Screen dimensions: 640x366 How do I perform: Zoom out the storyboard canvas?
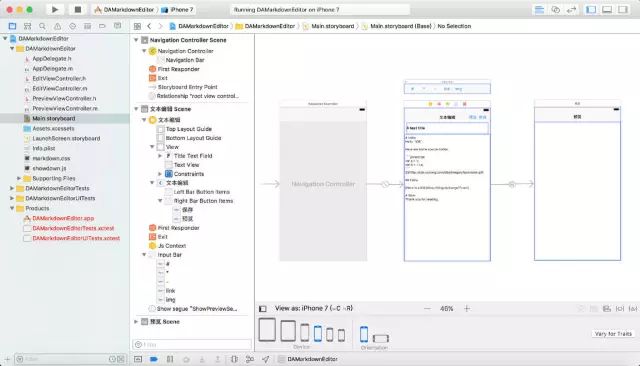[427, 308]
